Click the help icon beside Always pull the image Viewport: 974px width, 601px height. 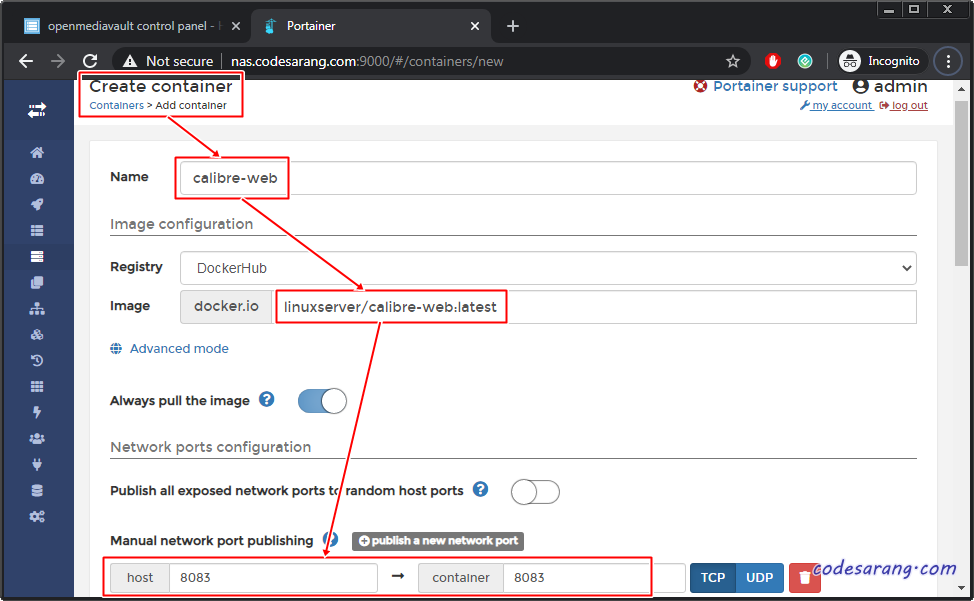point(266,399)
